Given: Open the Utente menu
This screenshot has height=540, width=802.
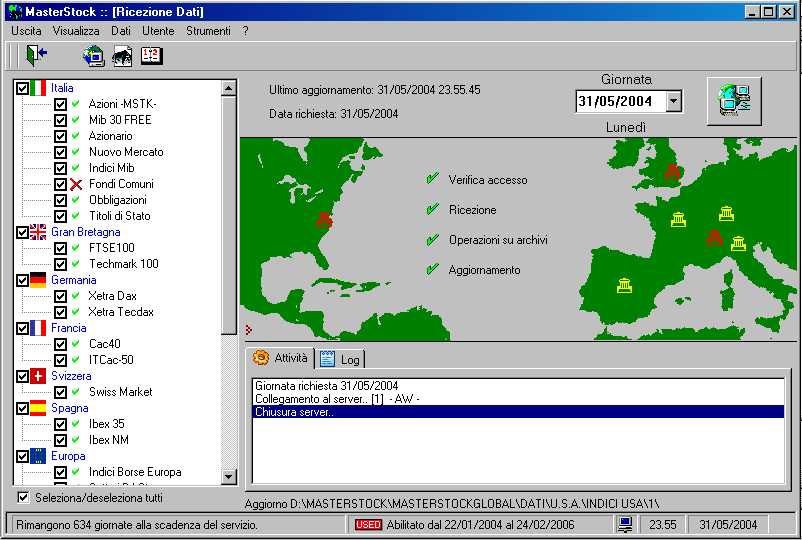Looking at the screenshot, I should [159, 31].
